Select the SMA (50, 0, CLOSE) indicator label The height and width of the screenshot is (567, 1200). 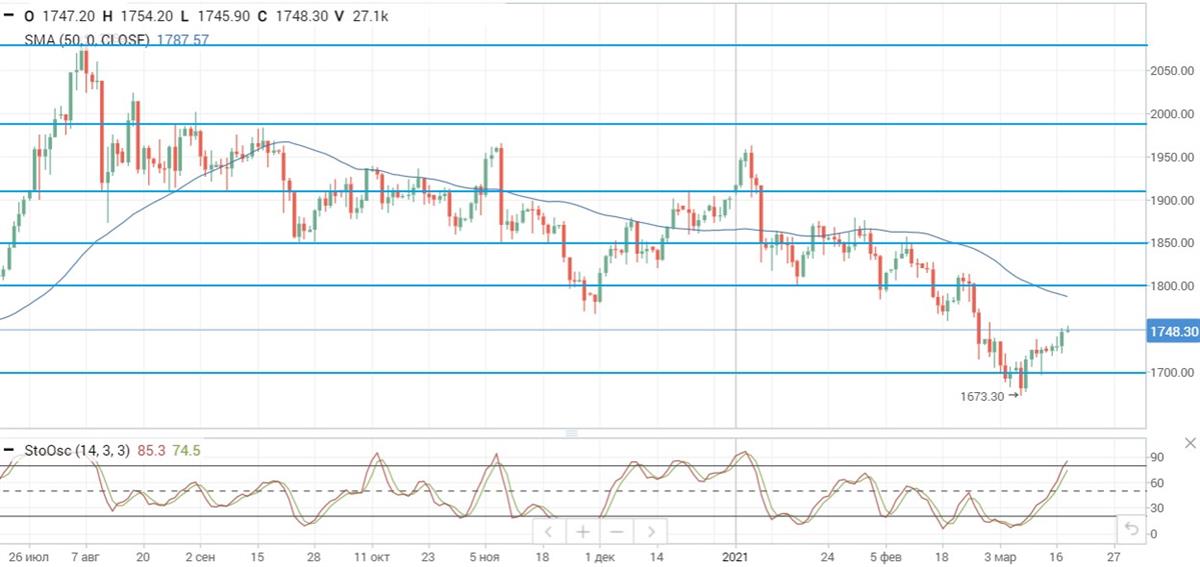click(x=88, y=40)
